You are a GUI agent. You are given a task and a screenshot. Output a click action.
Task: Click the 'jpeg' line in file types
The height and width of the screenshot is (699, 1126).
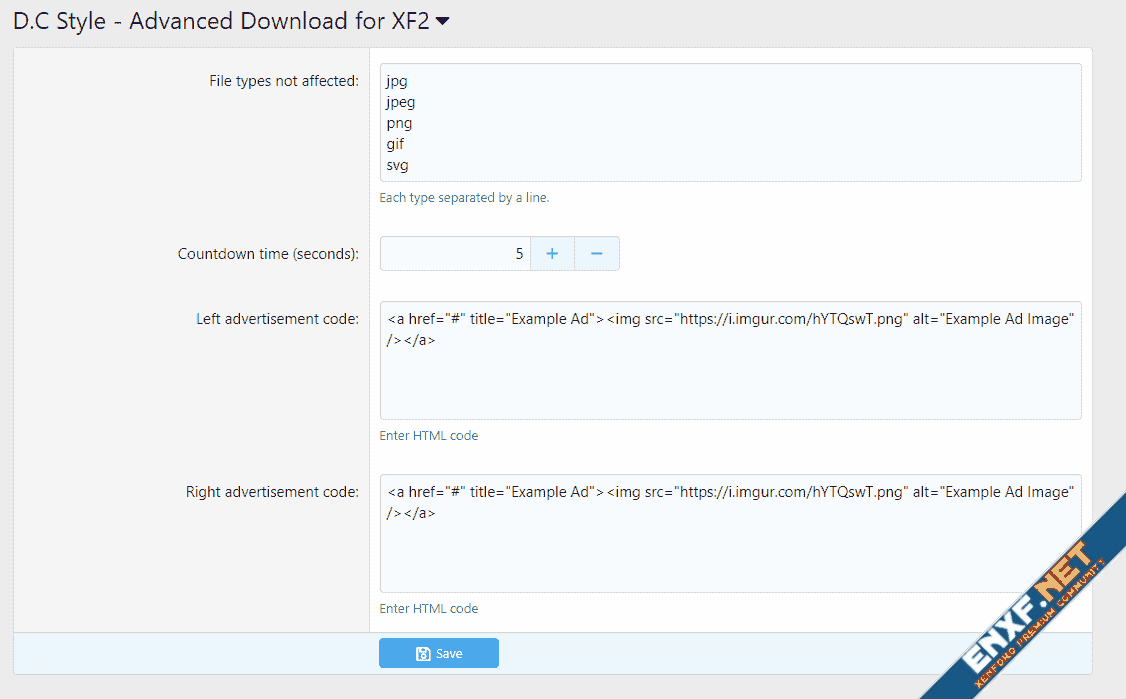coord(401,102)
